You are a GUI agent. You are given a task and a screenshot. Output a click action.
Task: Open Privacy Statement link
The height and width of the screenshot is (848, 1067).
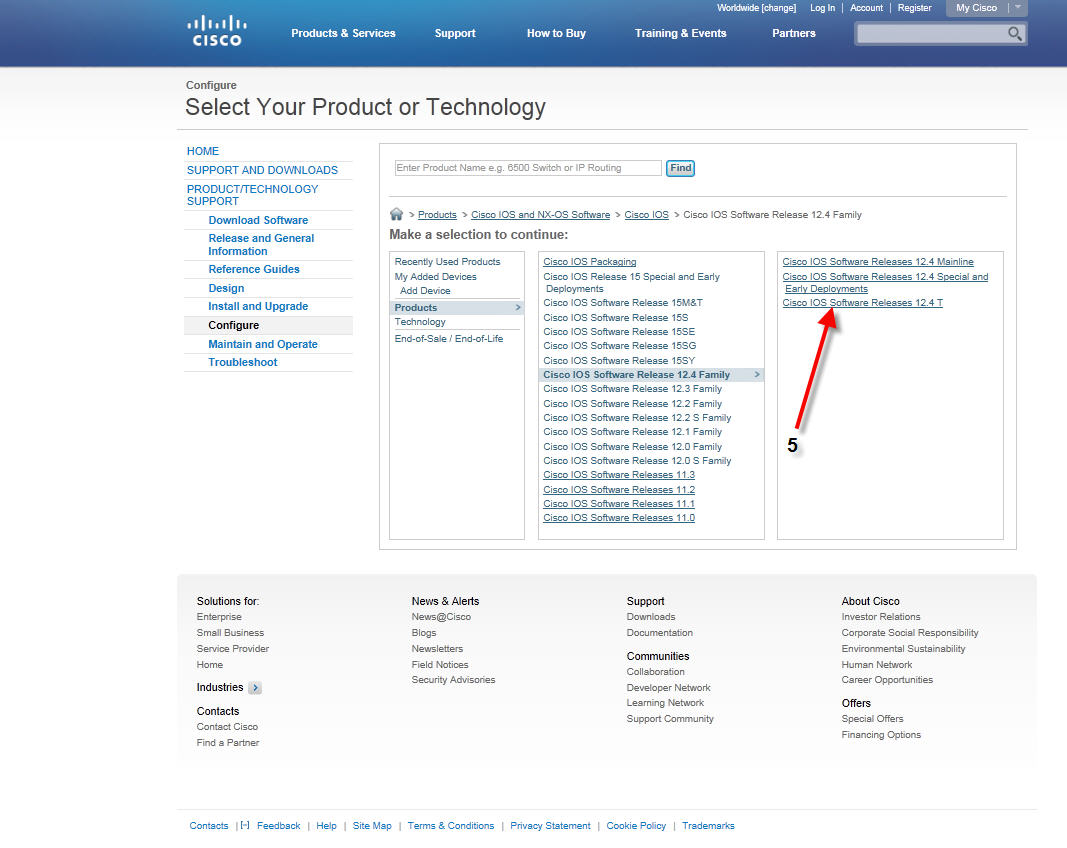(551, 826)
